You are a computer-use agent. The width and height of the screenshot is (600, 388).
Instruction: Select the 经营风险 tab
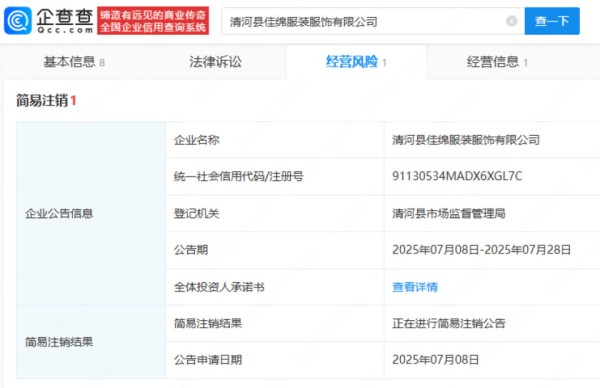(x=356, y=62)
